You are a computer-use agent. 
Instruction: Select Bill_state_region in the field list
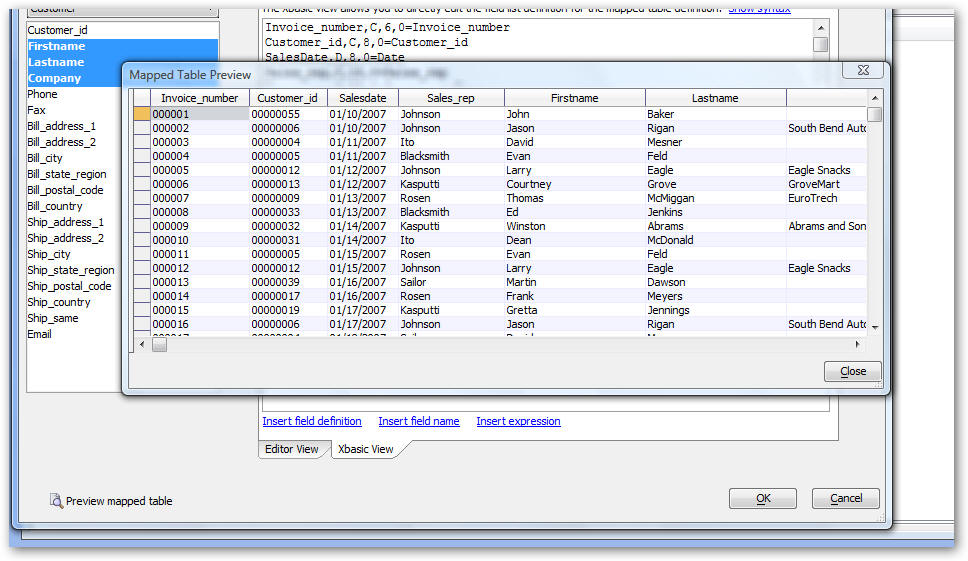pos(74,175)
